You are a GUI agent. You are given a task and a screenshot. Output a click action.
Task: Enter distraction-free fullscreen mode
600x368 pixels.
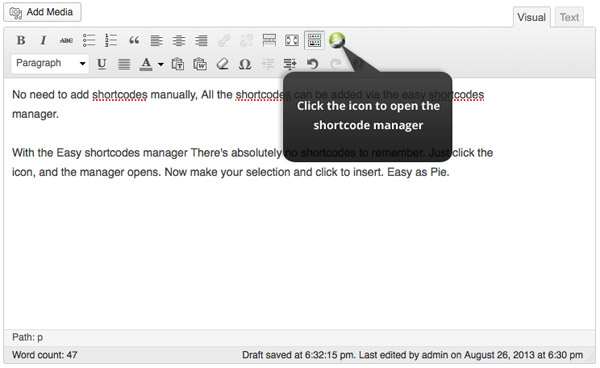click(x=292, y=40)
